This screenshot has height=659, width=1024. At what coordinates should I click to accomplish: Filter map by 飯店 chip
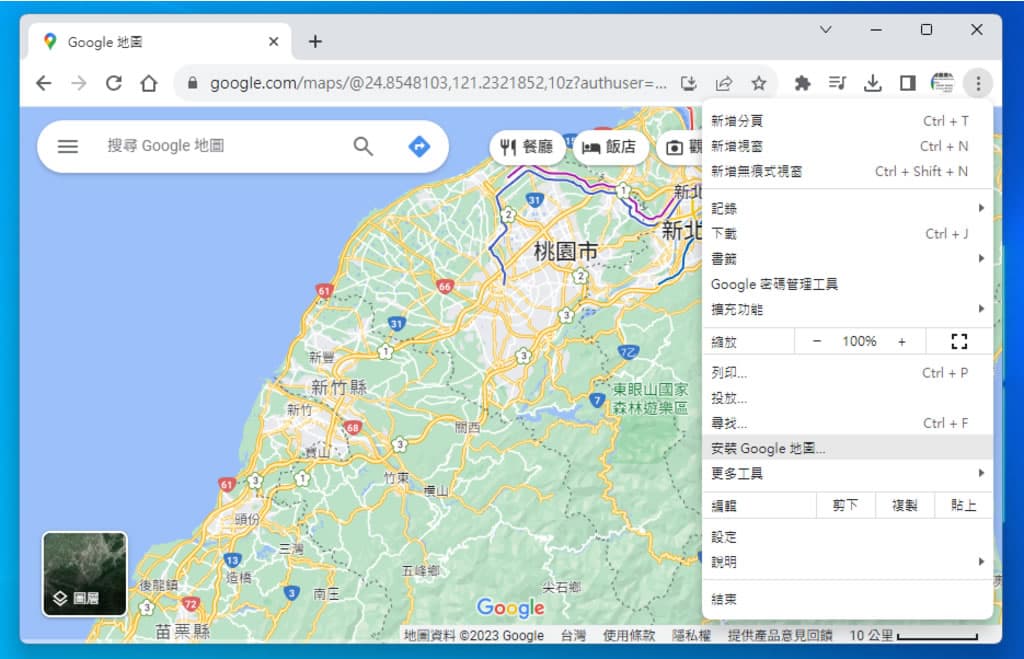609,147
